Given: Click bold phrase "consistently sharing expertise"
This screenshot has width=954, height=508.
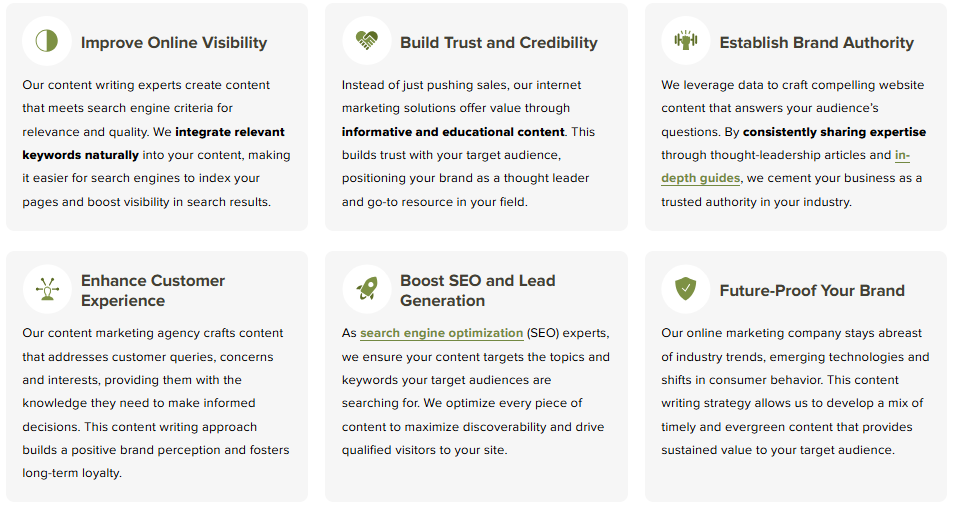Looking at the screenshot, I should click(x=834, y=132).
